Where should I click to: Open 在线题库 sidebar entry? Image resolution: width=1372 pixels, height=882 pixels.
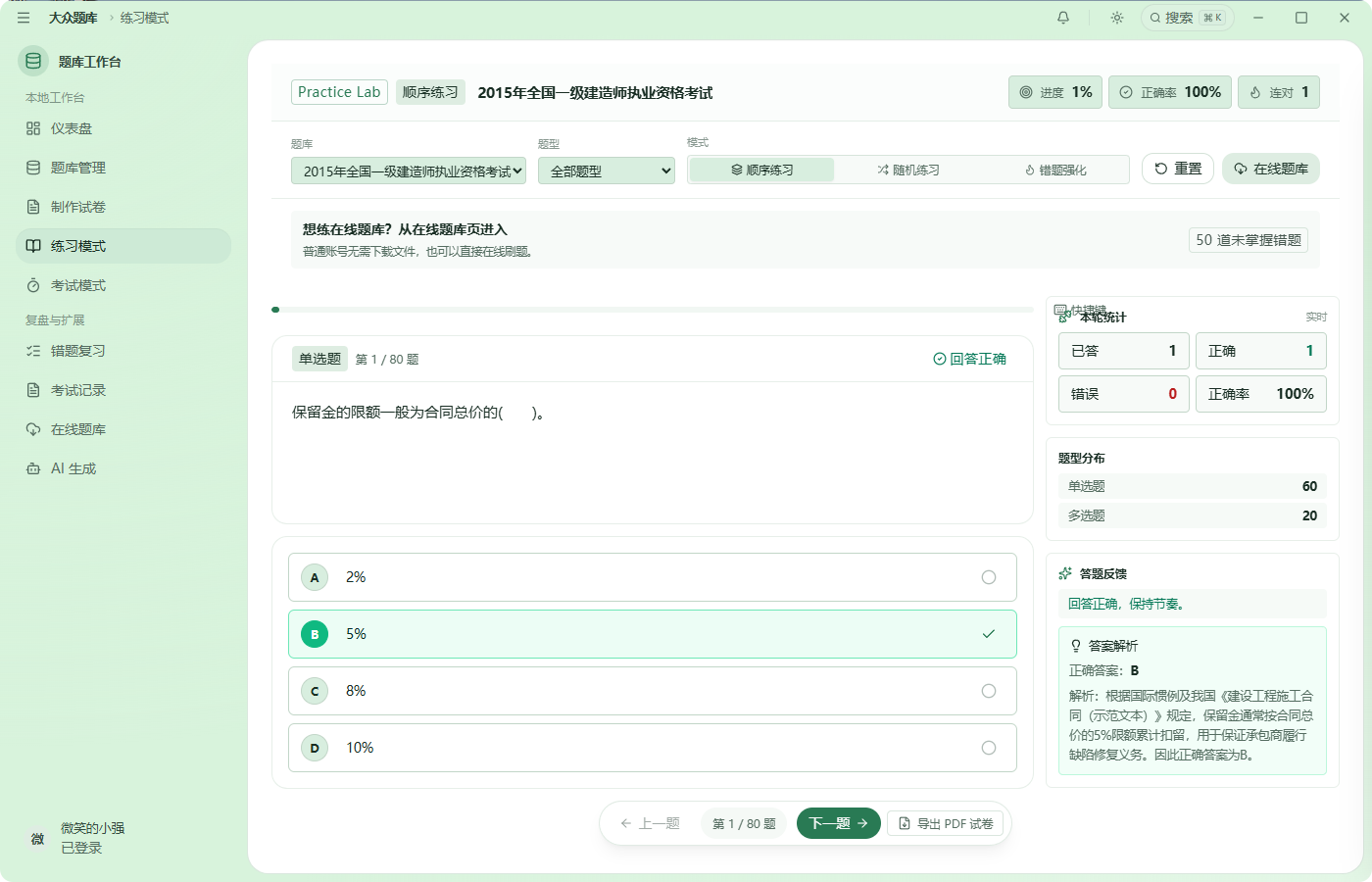(x=123, y=429)
